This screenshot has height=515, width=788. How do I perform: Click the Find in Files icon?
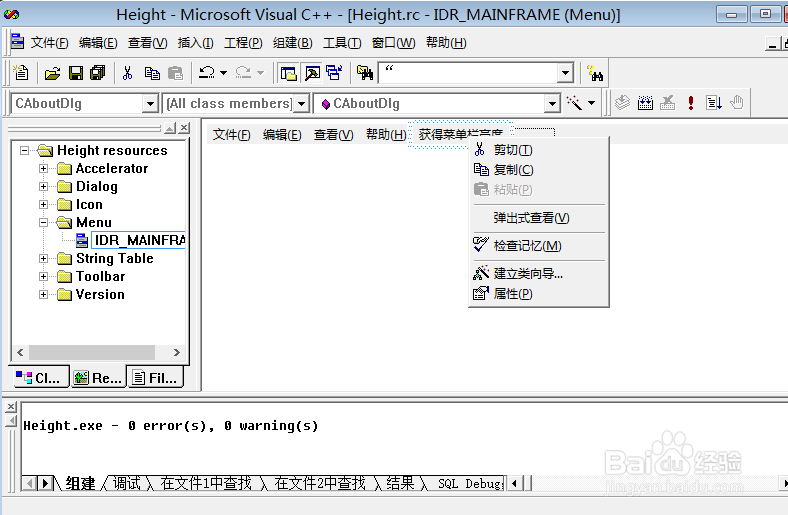[365, 73]
